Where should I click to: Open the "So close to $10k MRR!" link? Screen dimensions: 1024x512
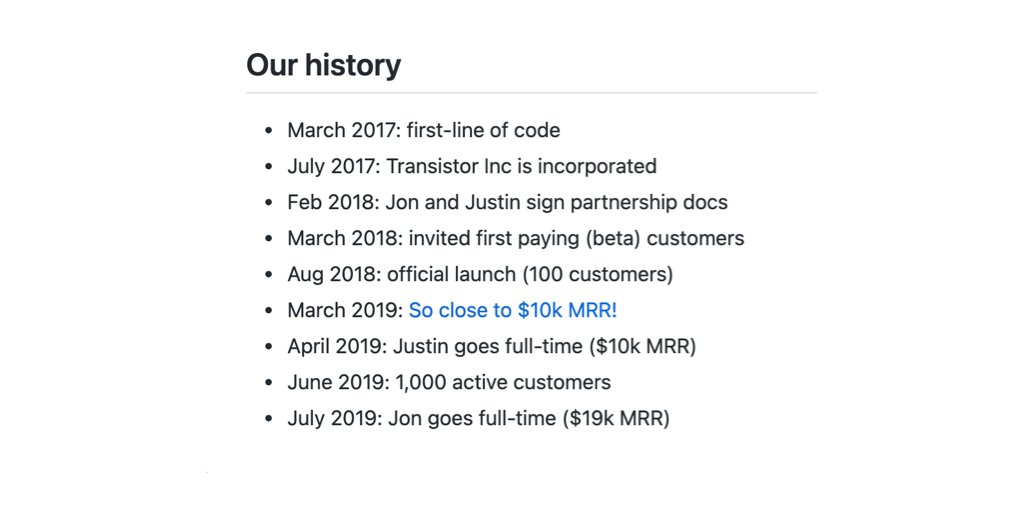[x=513, y=310]
